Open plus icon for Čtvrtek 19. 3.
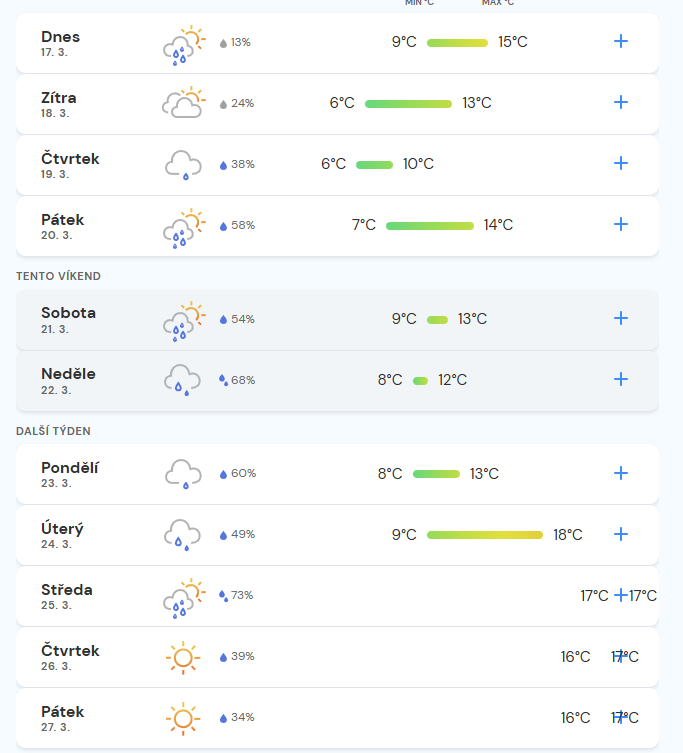Image resolution: width=683 pixels, height=753 pixels. (621, 163)
